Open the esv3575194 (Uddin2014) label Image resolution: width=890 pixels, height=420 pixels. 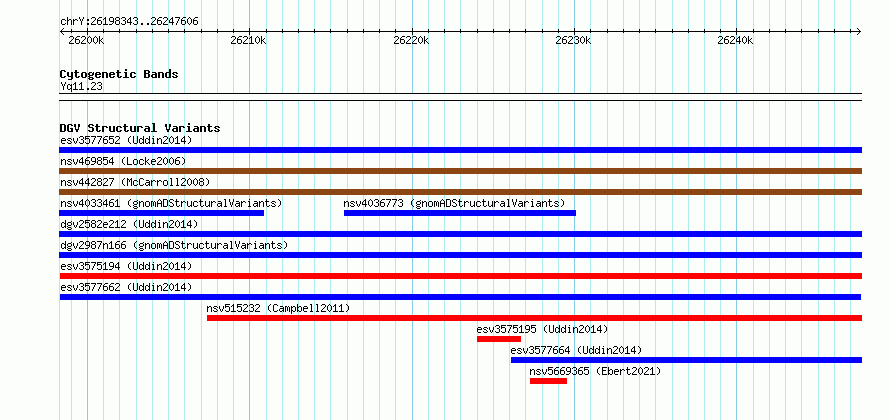coord(126,266)
